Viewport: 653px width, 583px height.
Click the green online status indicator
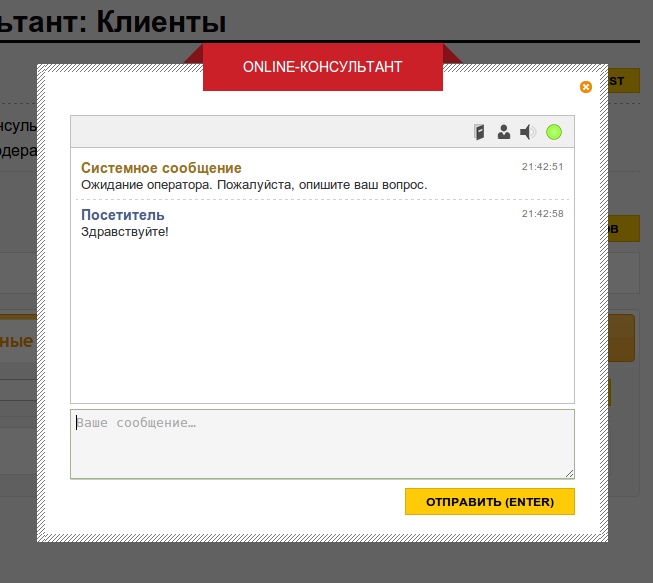(x=554, y=132)
